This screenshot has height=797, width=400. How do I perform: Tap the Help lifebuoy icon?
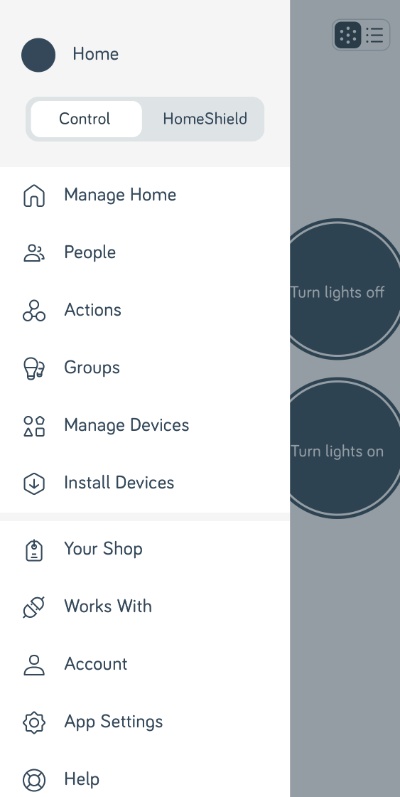tap(34, 780)
